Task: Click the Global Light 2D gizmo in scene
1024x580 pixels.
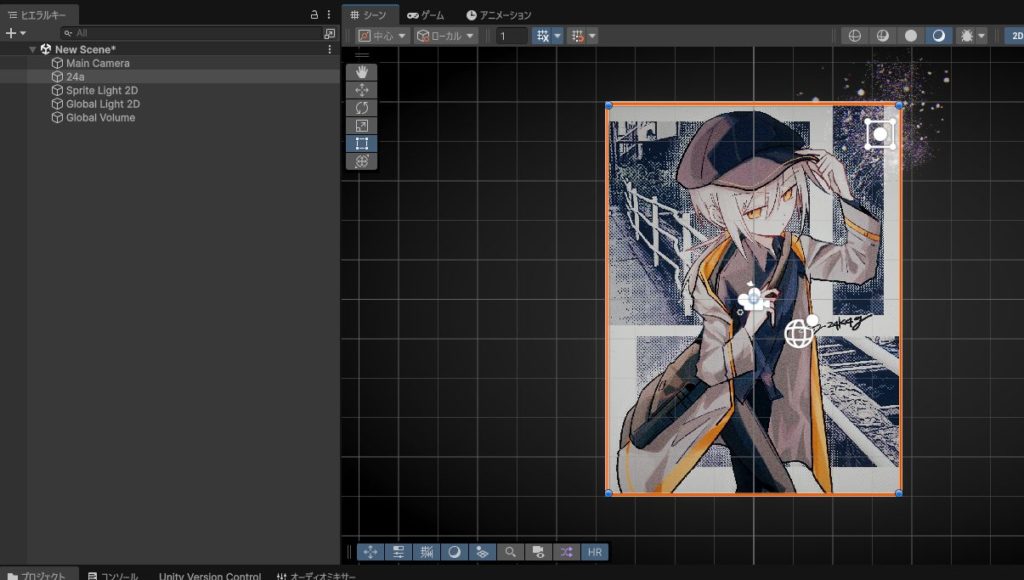Action: (799, 333)
